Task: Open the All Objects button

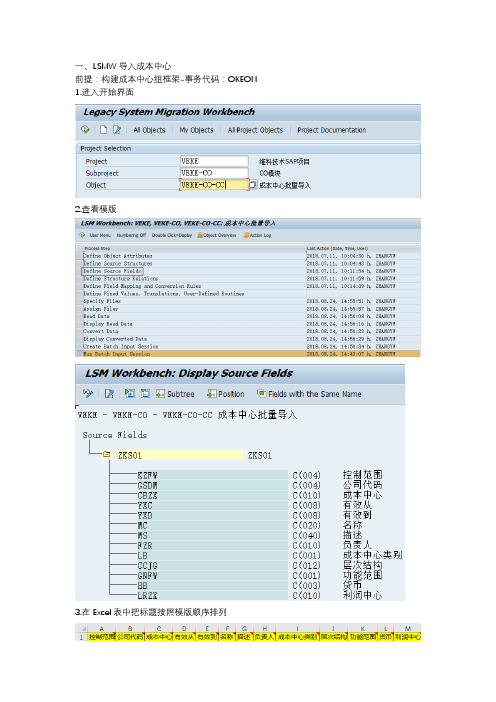Action: pos(149,130)
